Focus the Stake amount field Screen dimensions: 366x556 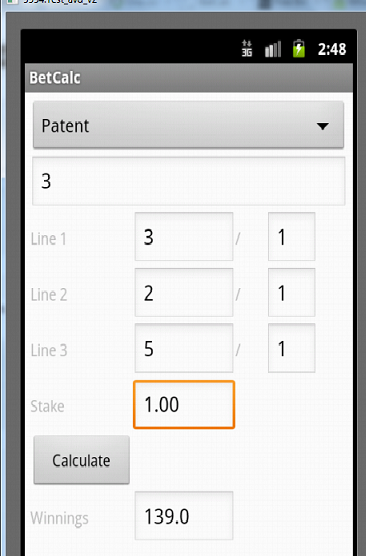(184, 405)
